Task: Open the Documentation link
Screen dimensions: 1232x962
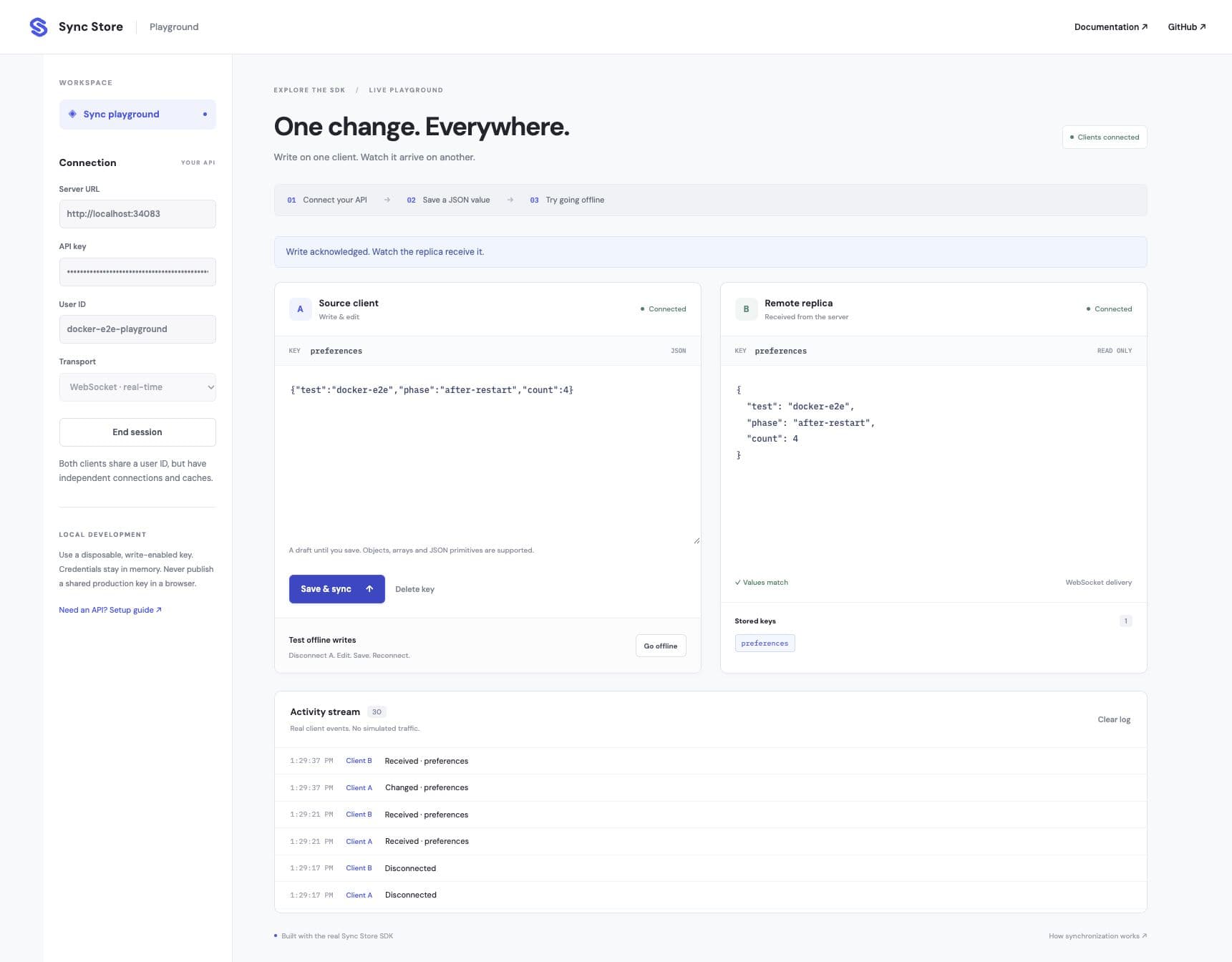Action: [1111, 26]
